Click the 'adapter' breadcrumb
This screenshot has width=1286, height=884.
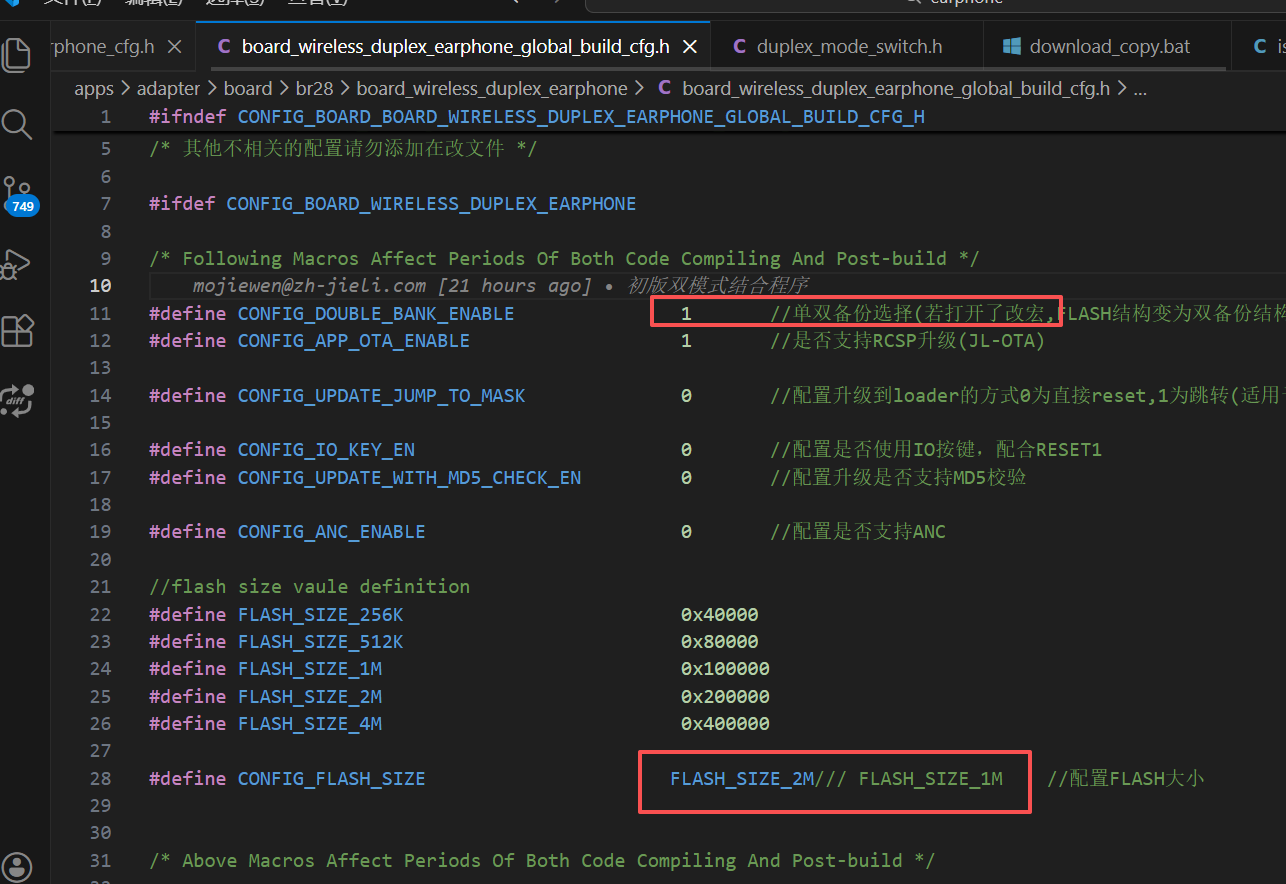click(169, 88)
